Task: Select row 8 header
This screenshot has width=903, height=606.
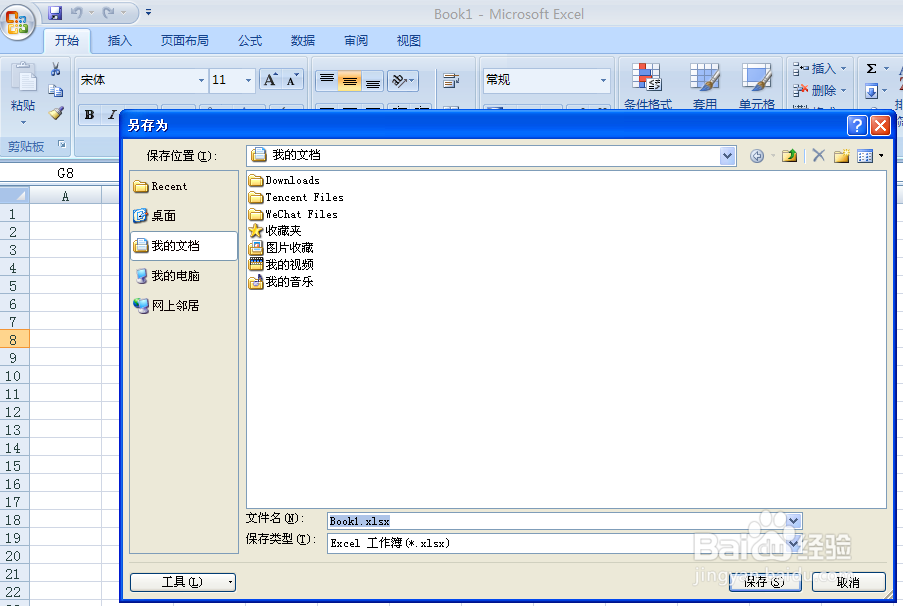Action: tap(14, 340)
